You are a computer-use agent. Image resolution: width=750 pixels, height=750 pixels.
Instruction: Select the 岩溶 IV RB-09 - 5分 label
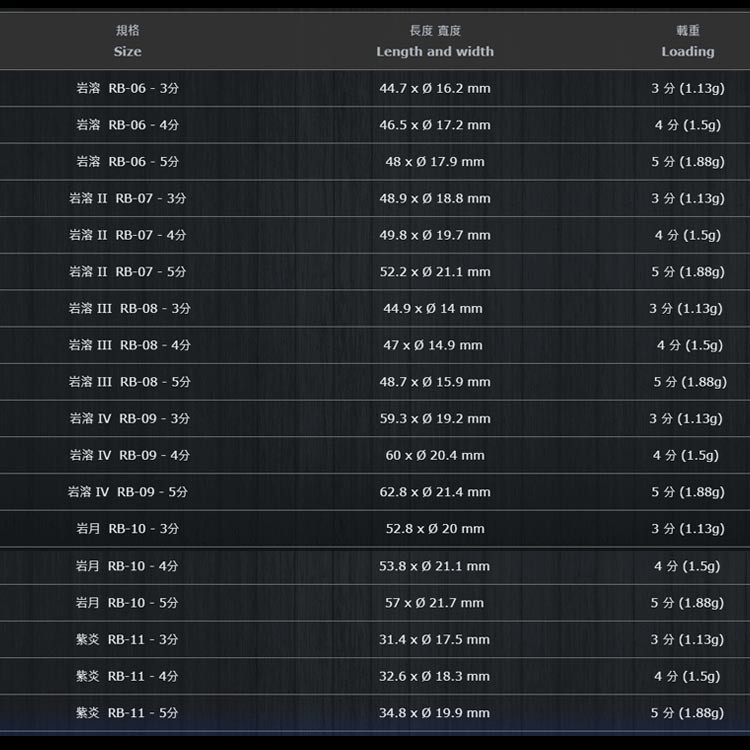[128, 492]
